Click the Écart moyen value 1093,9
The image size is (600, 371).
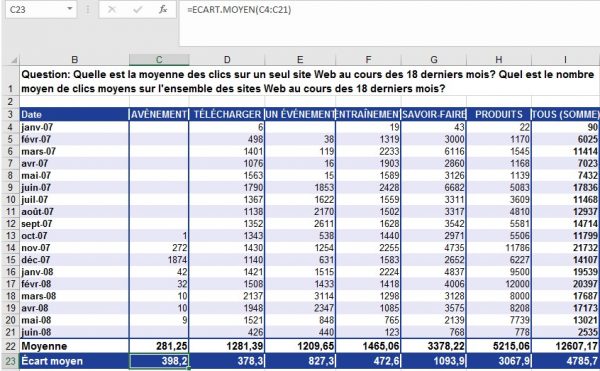pos(434,361)
